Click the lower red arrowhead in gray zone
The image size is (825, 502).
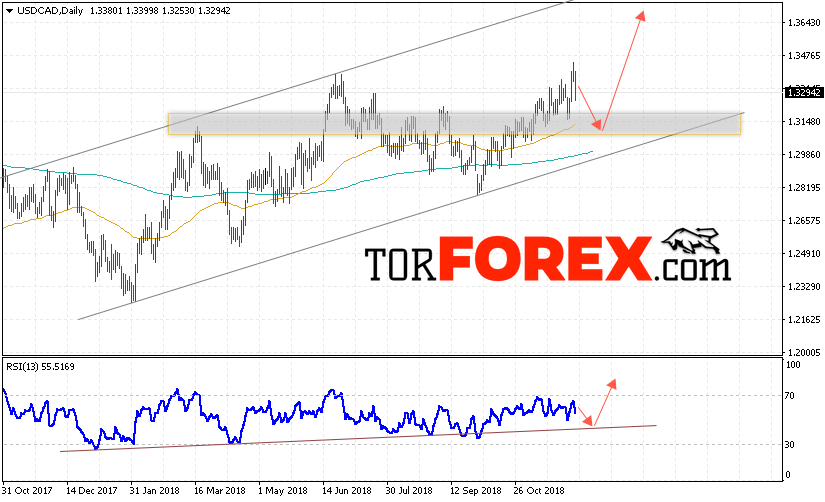click(597, 125)
